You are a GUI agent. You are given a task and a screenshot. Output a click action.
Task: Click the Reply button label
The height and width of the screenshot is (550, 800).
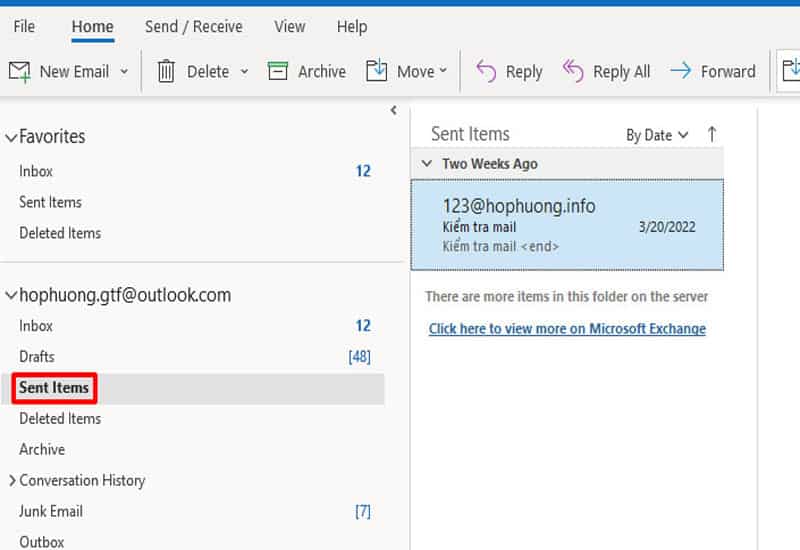(524, 72)
